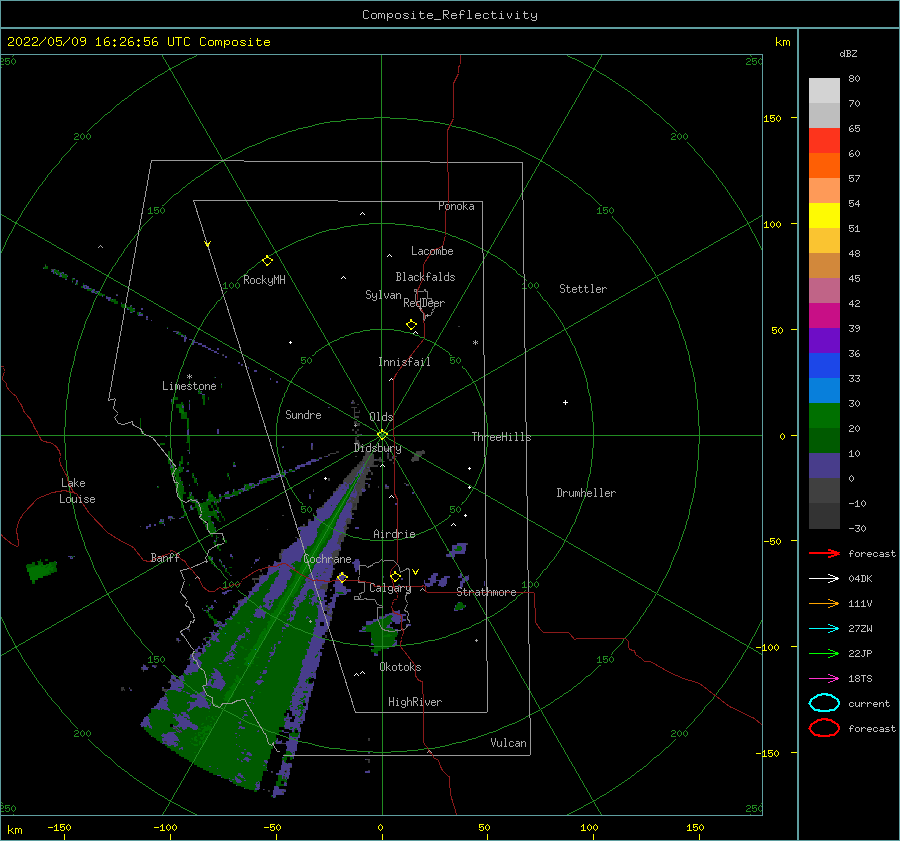Click the Banff label

point(165,558)
